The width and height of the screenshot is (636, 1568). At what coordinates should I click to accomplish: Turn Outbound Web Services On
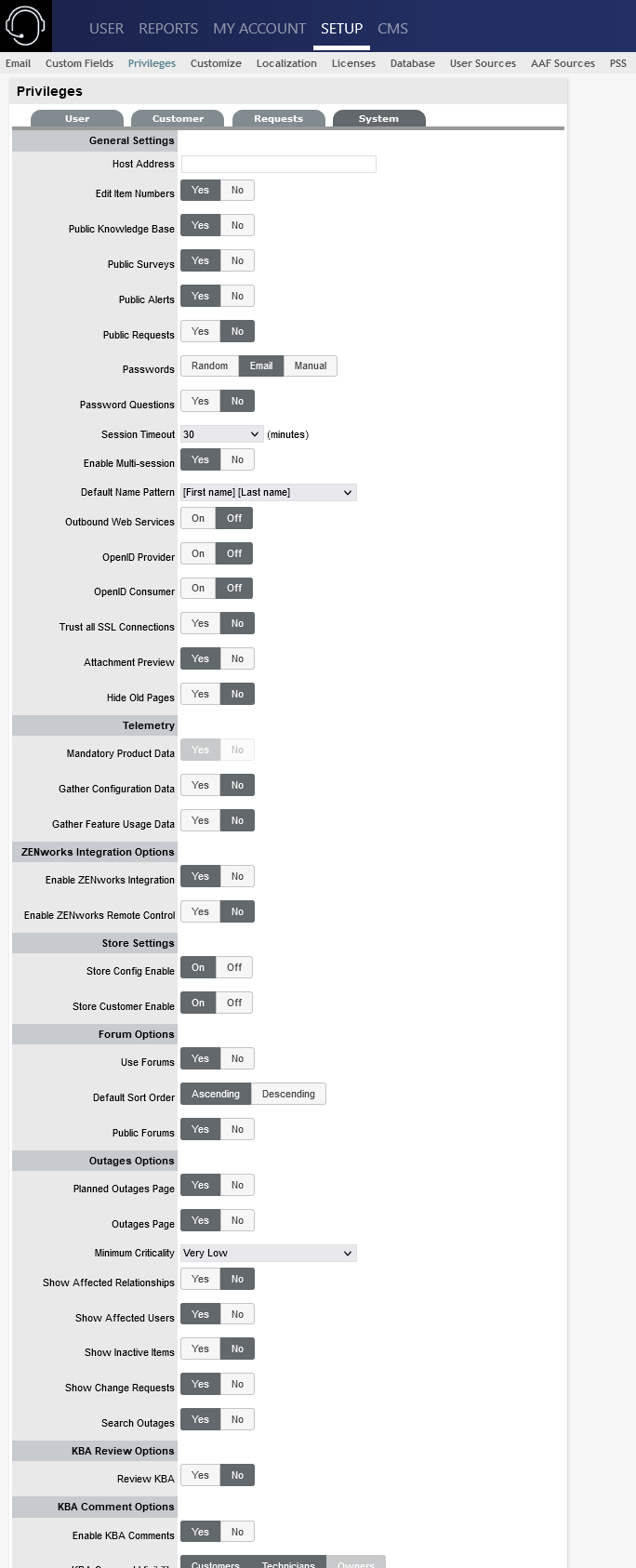(198, 518)
